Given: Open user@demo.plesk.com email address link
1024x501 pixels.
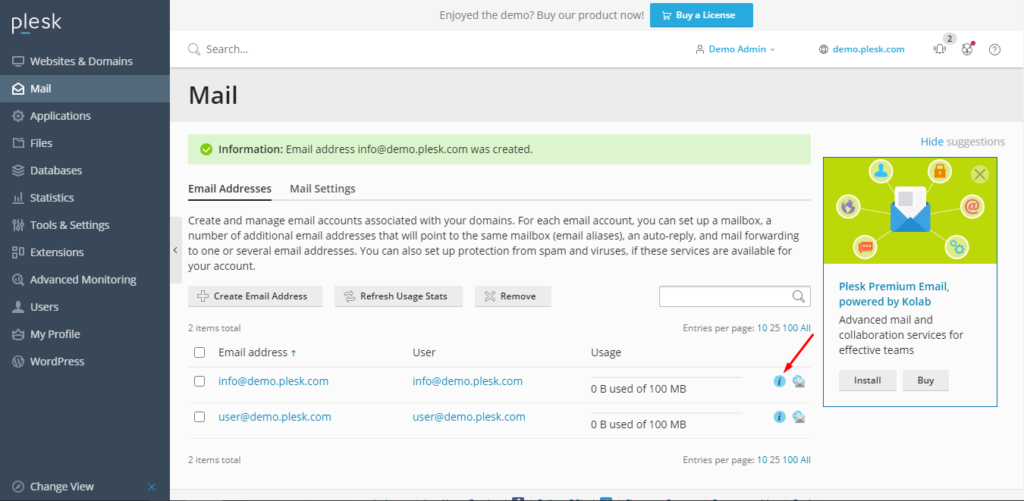Looking at the screenshot, I should [x=275, y=416].
